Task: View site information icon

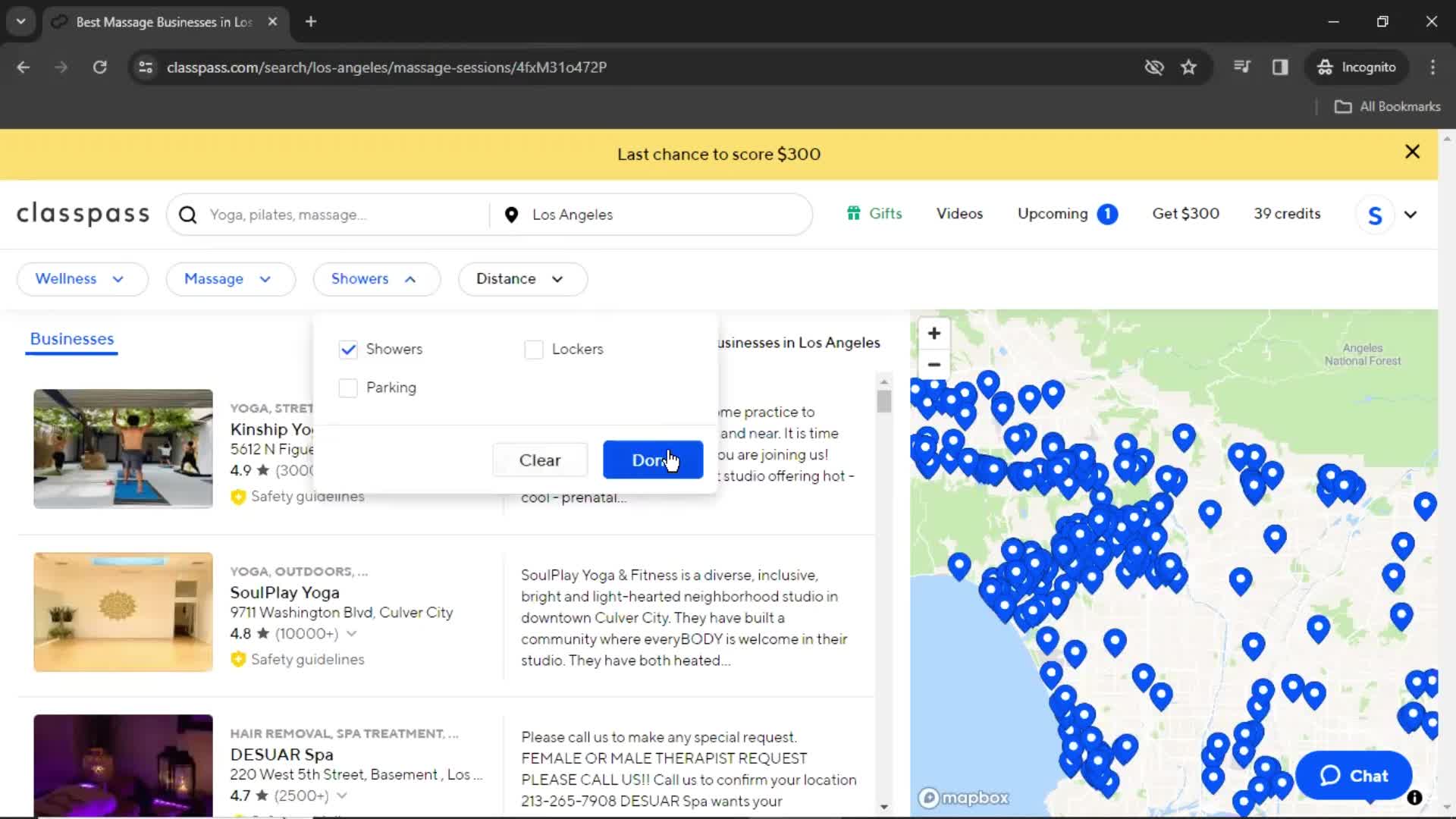Action: pos(146,67)
